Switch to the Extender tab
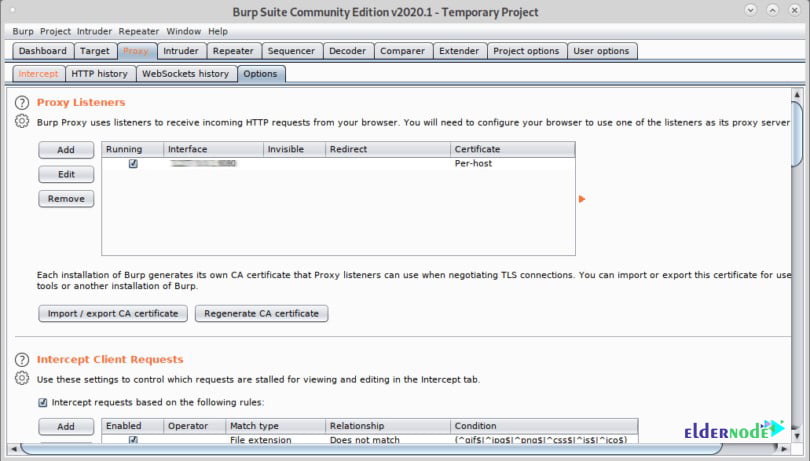The image size is (810, 461). coord(459,51)
